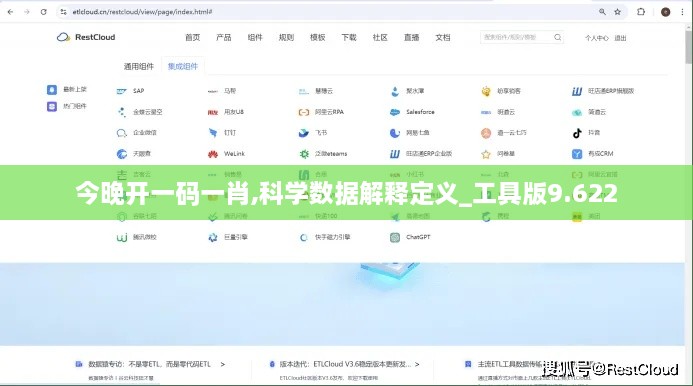Viewport: 693px width, 386px height.
Task: Open the Huawei WeLink component icon
Action: point(213,154)
